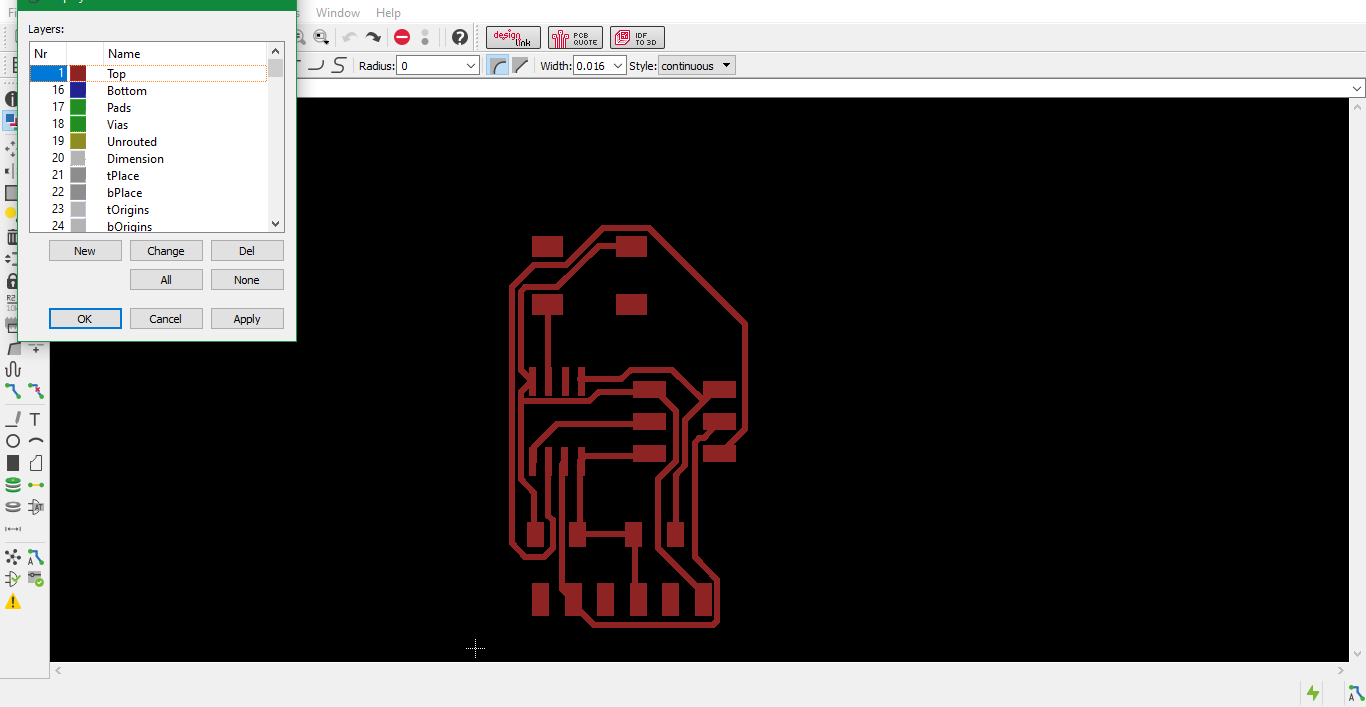Select the Hole tool
This screenshot has height=707, width=1366.
tap(13, 507)
